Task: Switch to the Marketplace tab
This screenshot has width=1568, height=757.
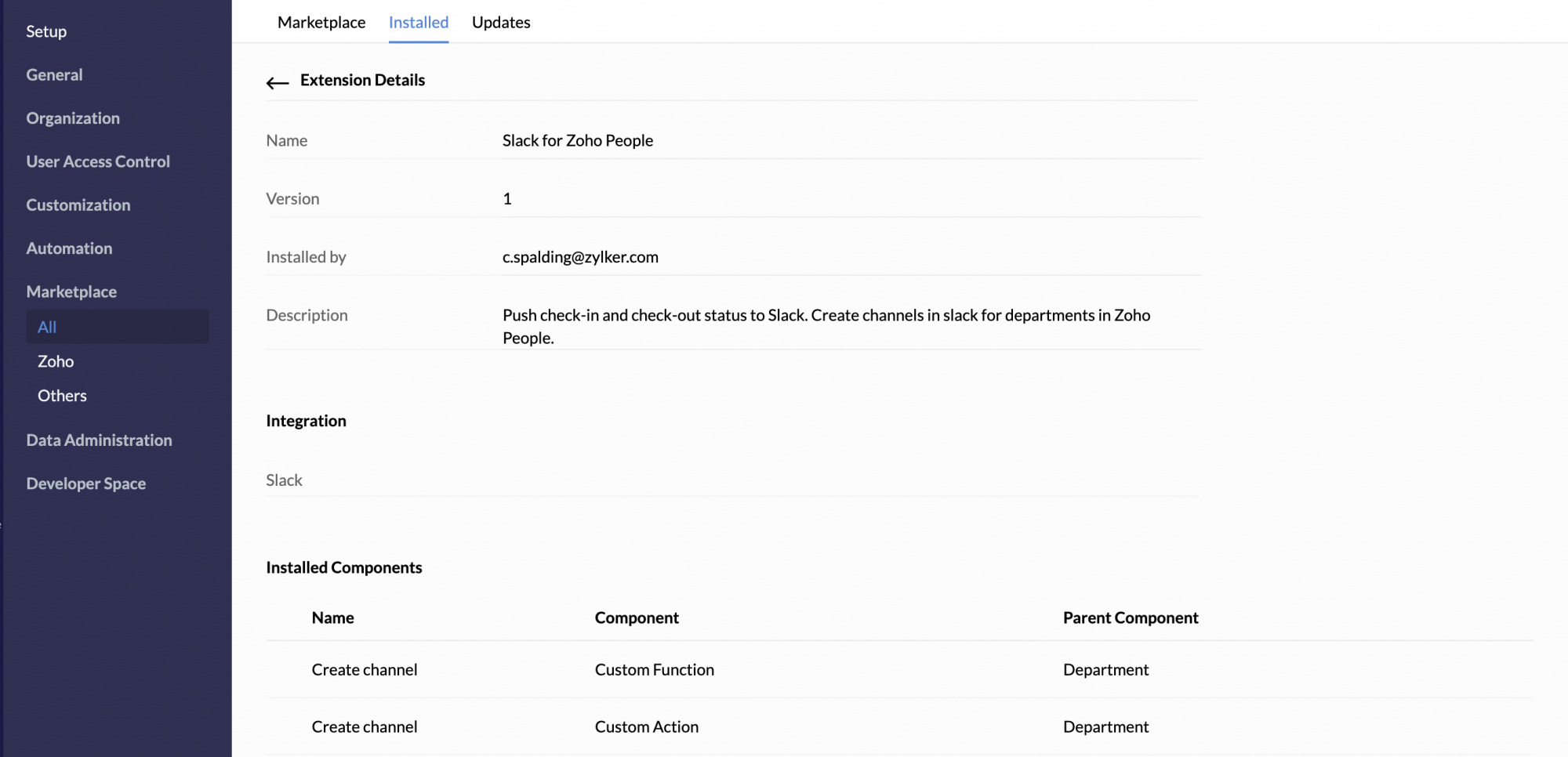Action: click(321, 23)
